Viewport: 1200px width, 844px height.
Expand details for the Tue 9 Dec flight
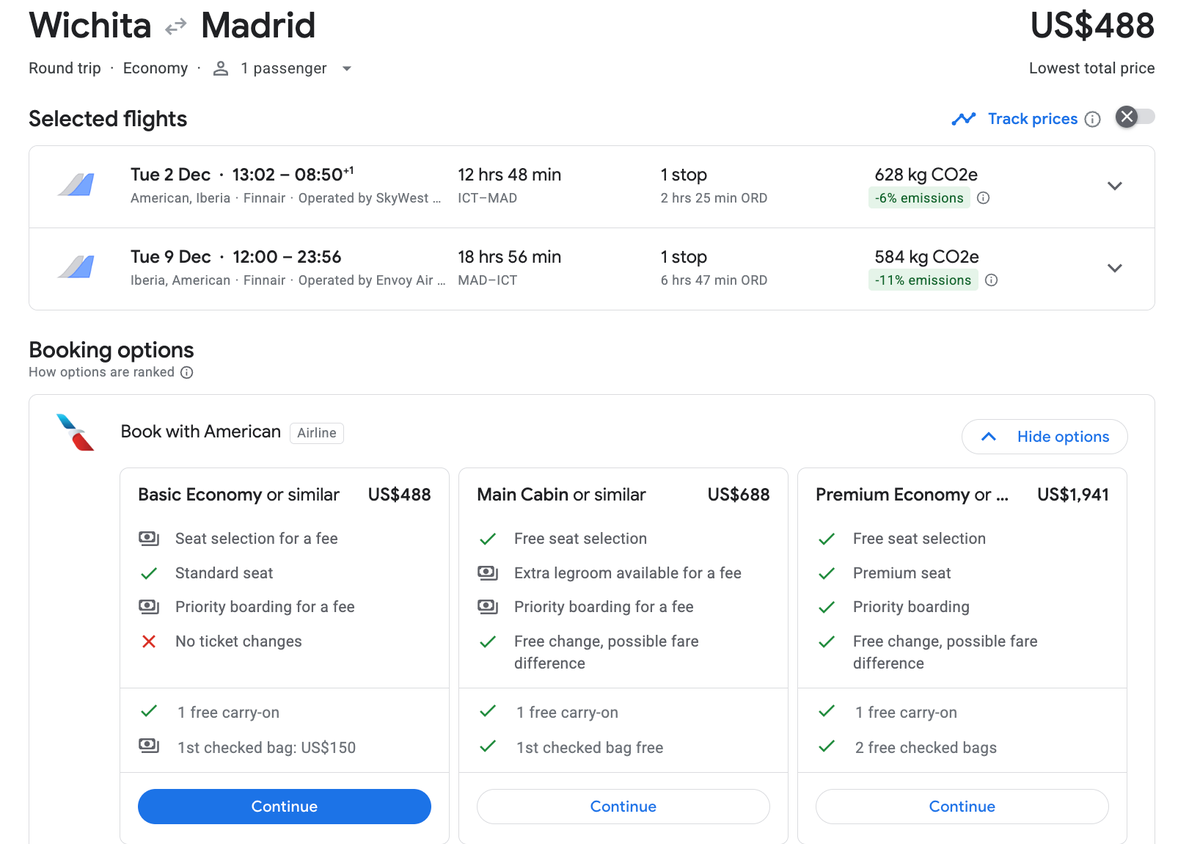[1114, 268]
